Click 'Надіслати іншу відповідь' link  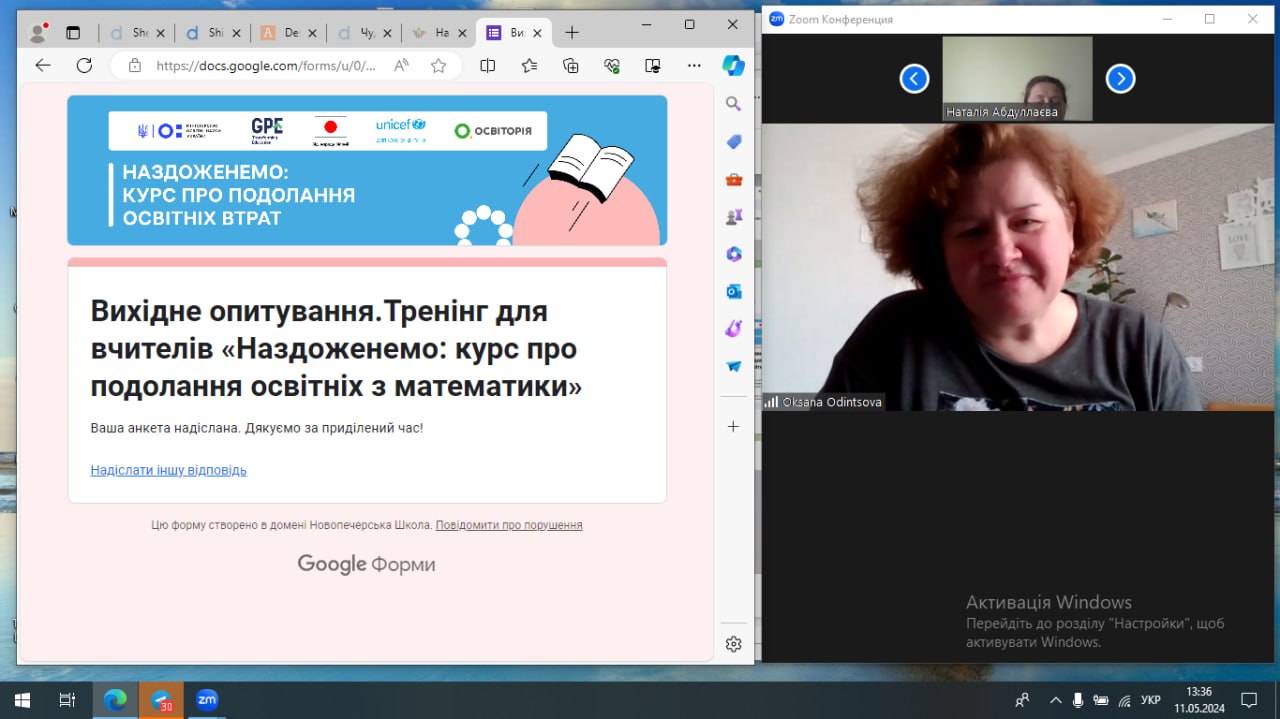pyautogui.click(x=168, y=470)
